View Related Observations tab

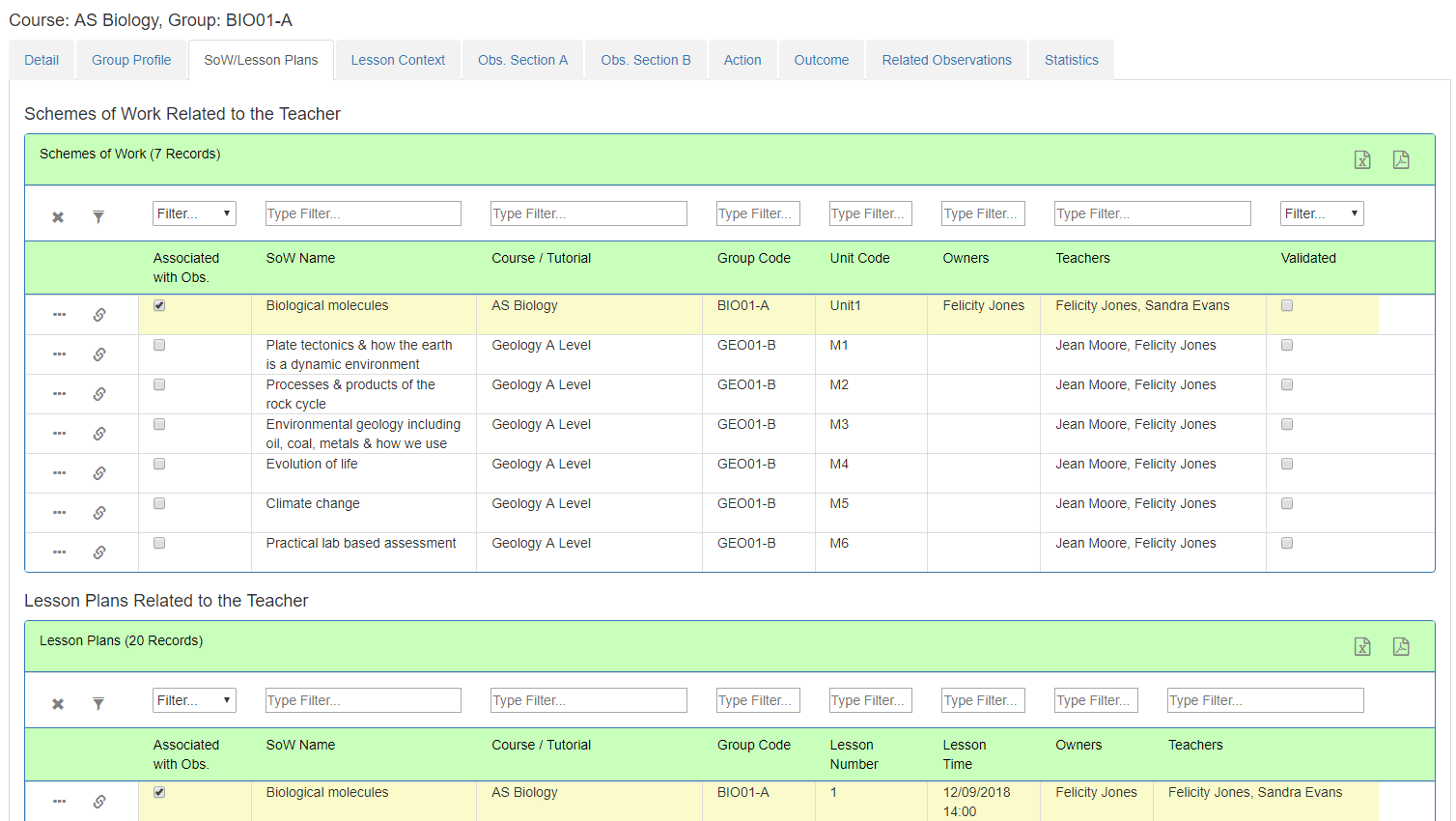click(x=946, y=60)
